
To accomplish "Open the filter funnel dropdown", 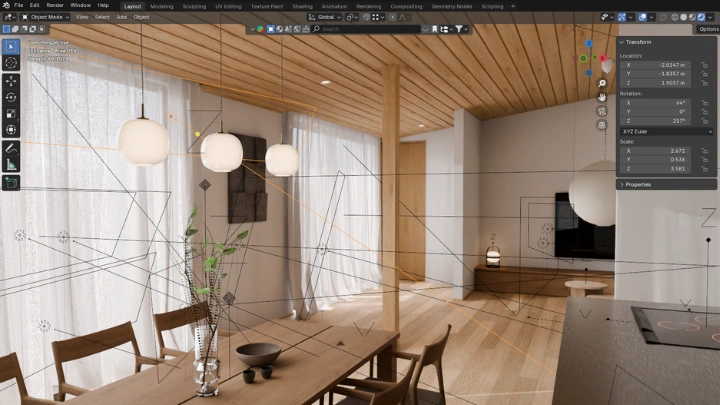I will click(462, 29).
